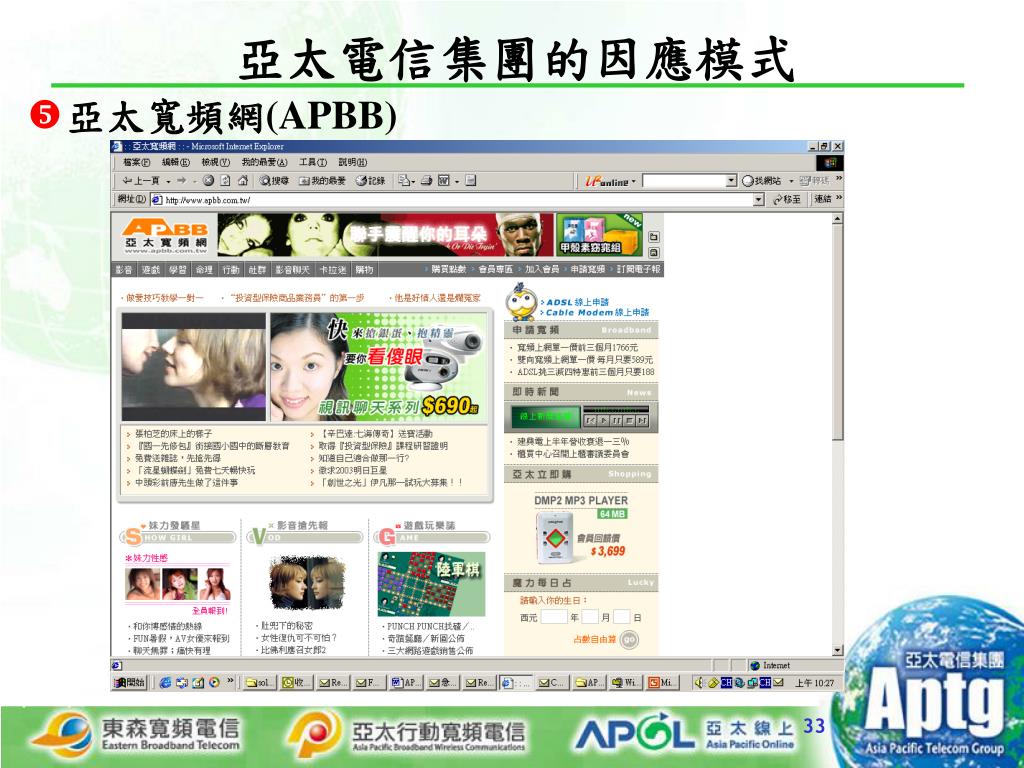Click the 陸軍棋 game thumbnail
This screenshot has height=768, width=1024.
431,584
